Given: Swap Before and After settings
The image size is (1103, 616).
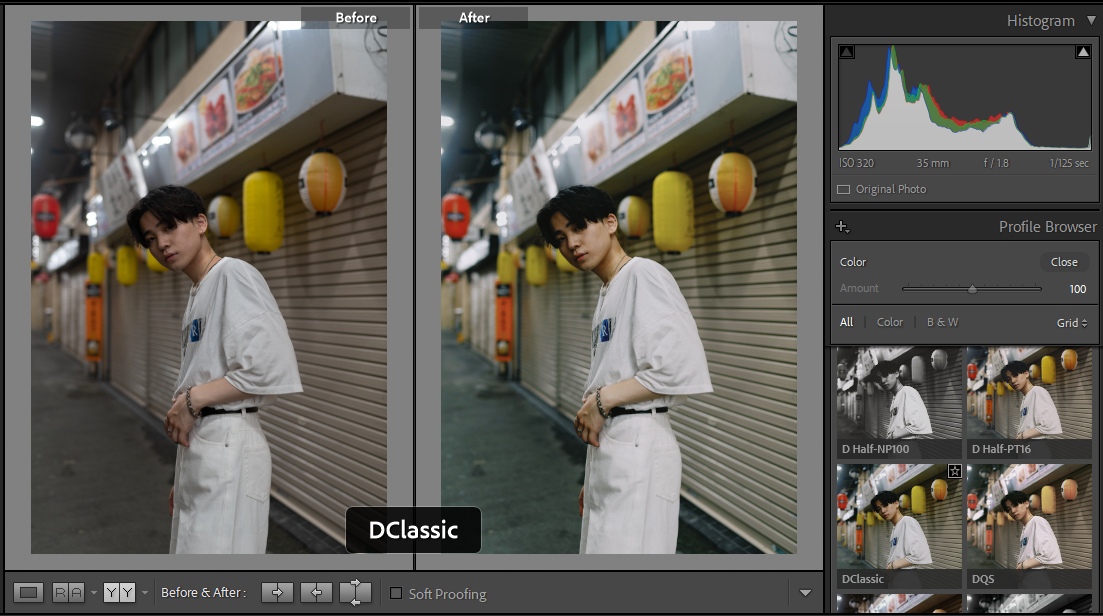Looking at the screenshot, I should (355, 593).
